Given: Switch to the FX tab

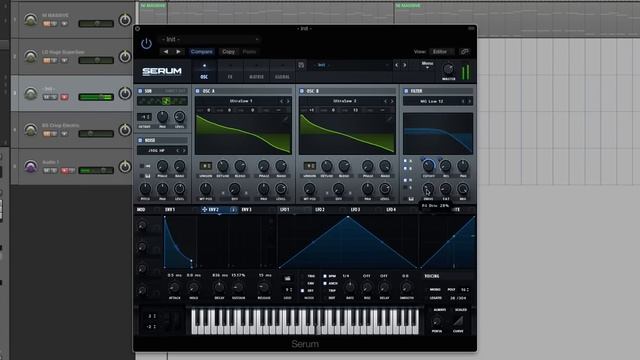Looking at the screenshot, I should tap(230, 71).
